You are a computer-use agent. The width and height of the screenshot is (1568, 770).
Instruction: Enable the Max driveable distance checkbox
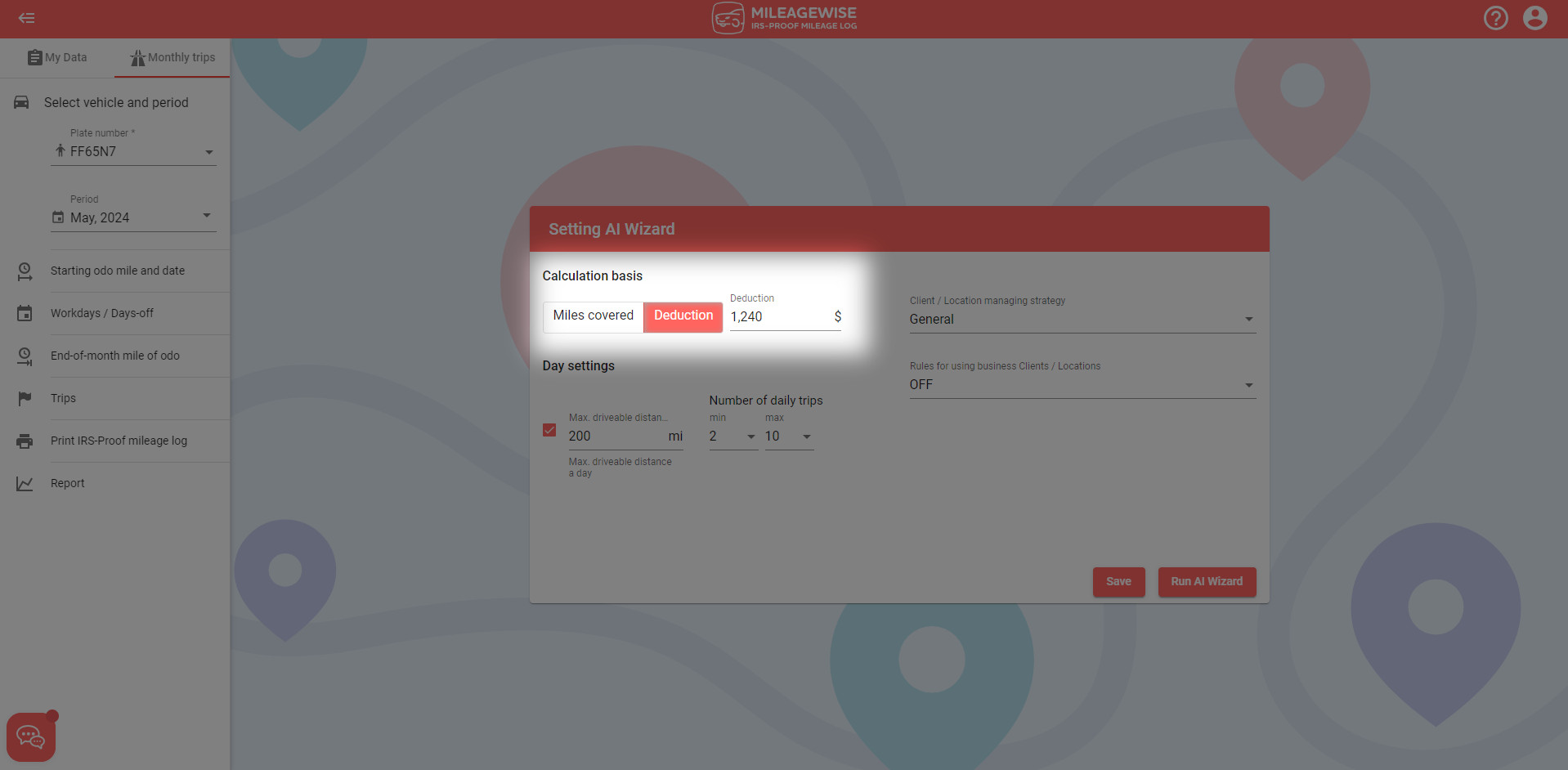(549, 429)
